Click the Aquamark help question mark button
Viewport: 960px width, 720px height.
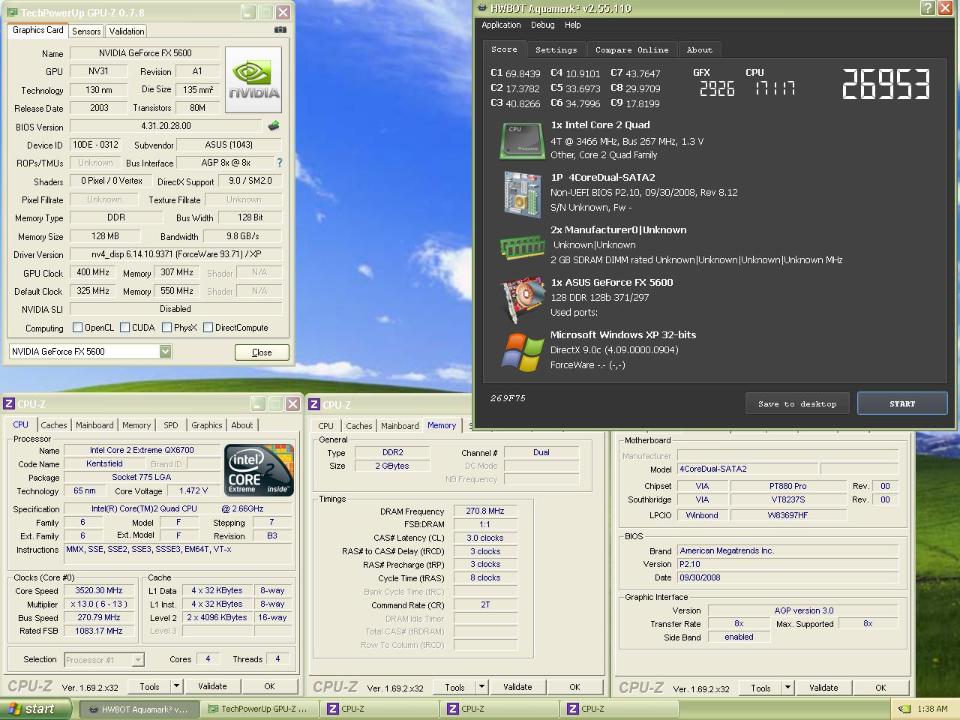click(x=928, y=7)
